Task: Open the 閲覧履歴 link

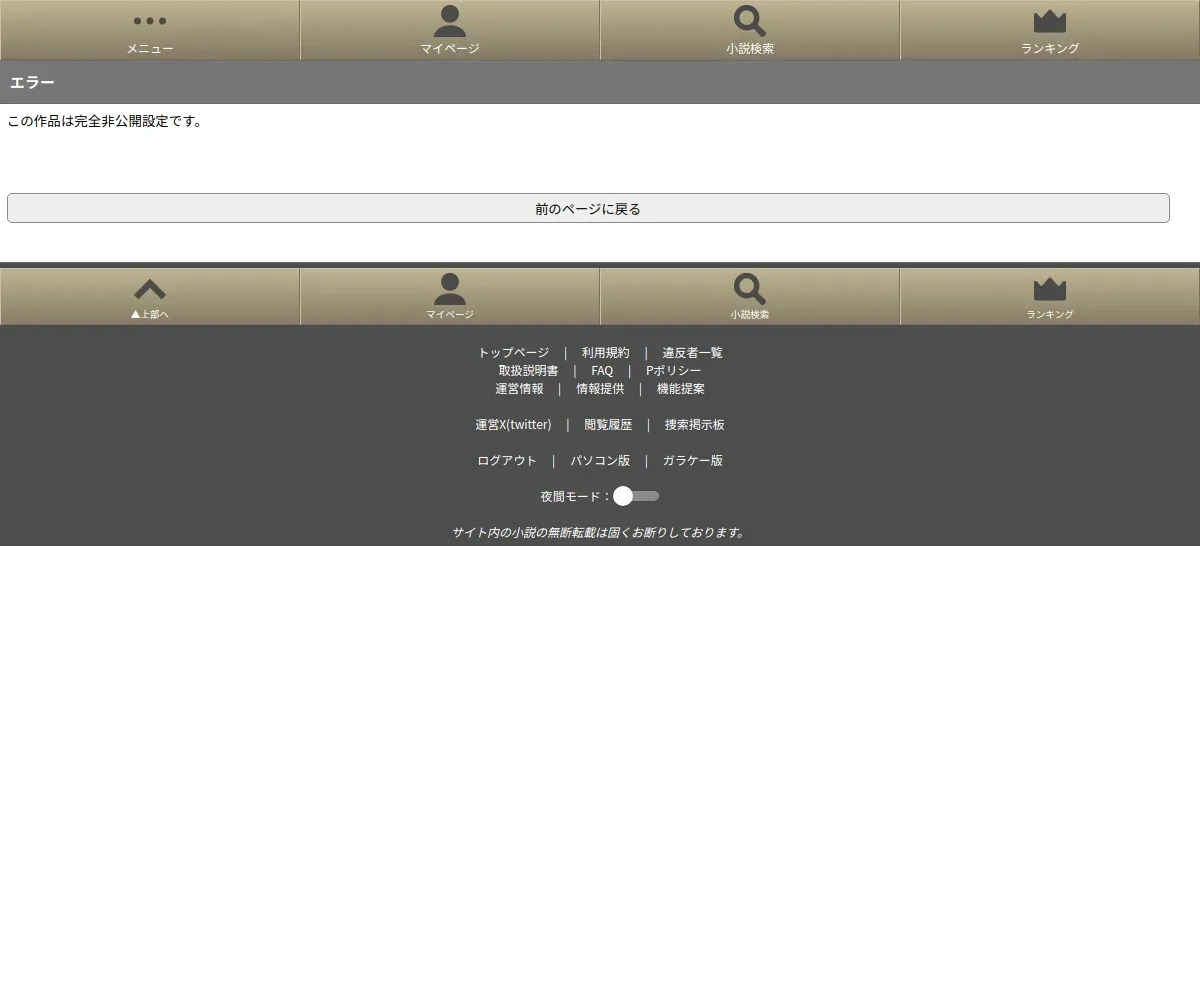Action: tap(608, 425)
